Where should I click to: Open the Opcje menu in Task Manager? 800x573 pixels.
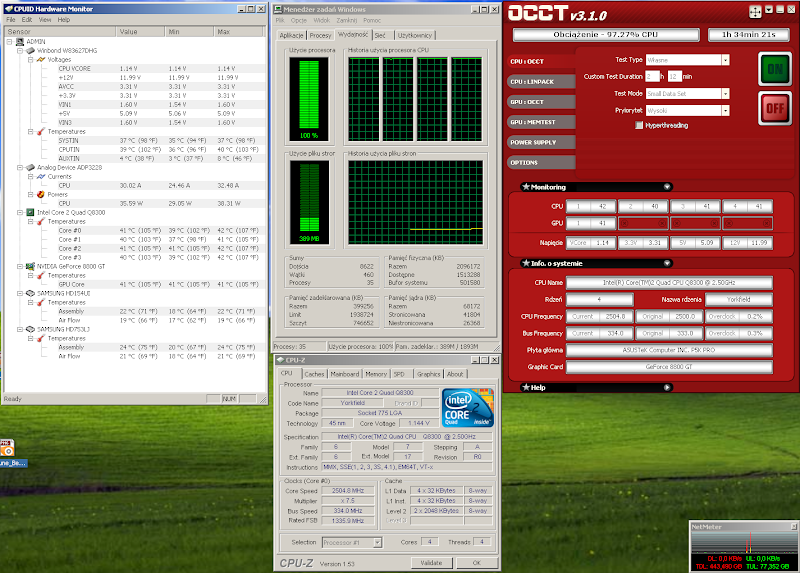pos(298,20)
